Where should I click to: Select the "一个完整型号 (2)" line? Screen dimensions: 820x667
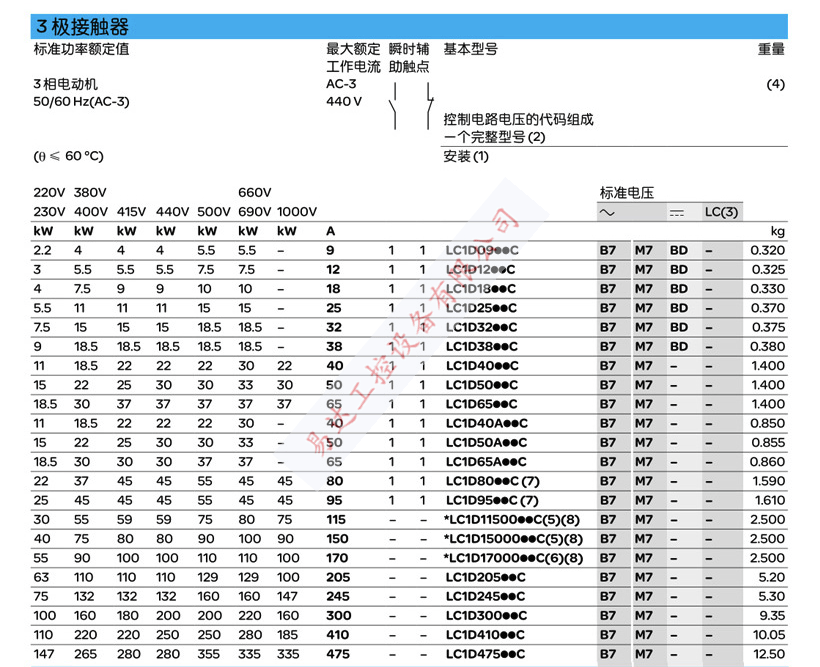pyautogui.click(x=494, y=137)
